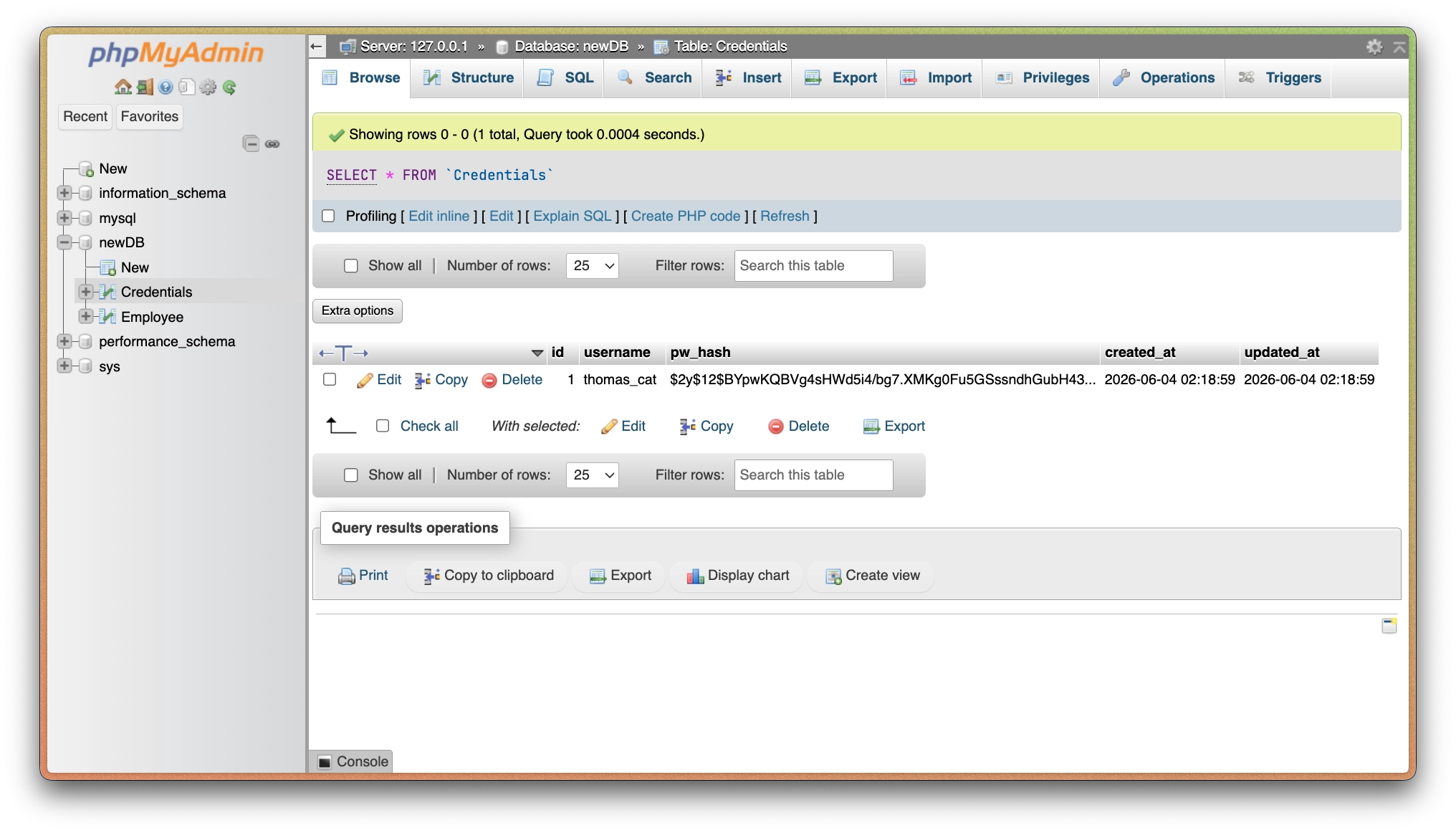
Task: Expand information_schema database node
Action: click(x=64, y=193)
